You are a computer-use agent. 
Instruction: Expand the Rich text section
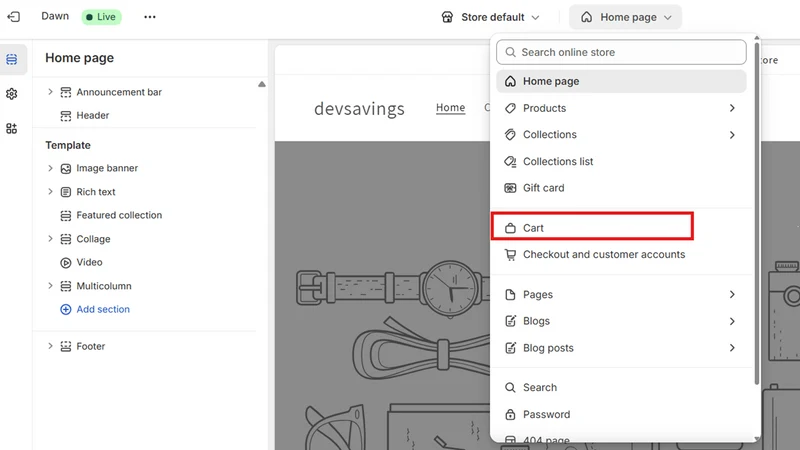click(50, 191)
